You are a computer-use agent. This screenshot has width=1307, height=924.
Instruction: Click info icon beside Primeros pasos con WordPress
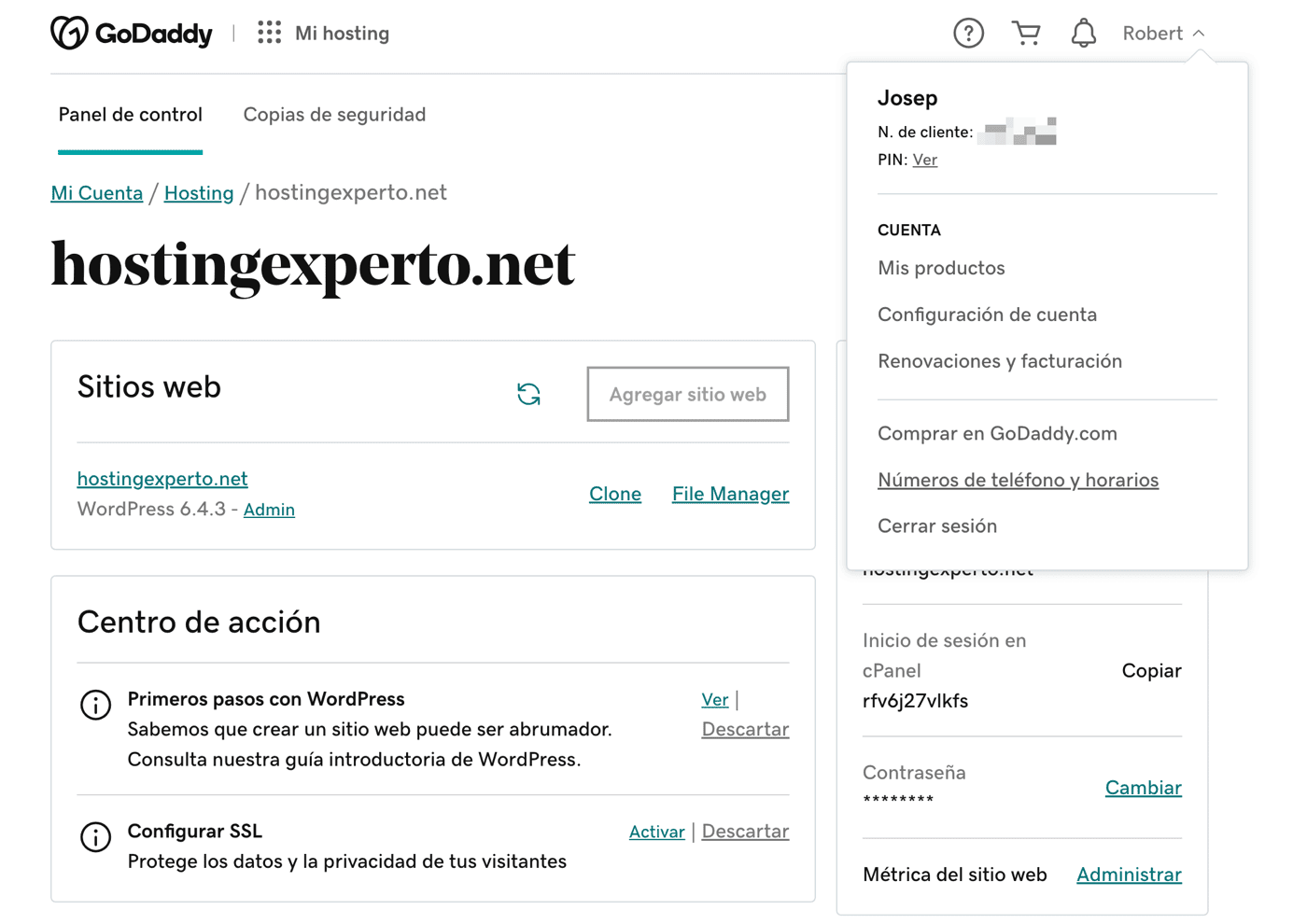95,705
